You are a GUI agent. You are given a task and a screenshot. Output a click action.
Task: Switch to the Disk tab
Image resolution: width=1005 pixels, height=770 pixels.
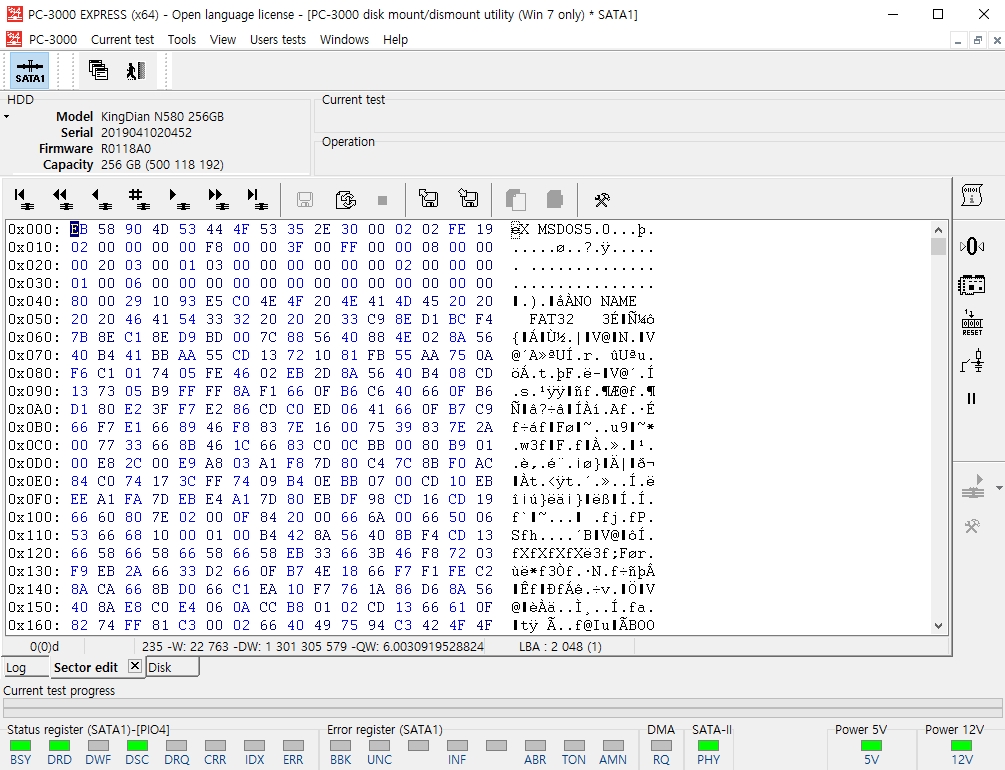tap(160, 667)
